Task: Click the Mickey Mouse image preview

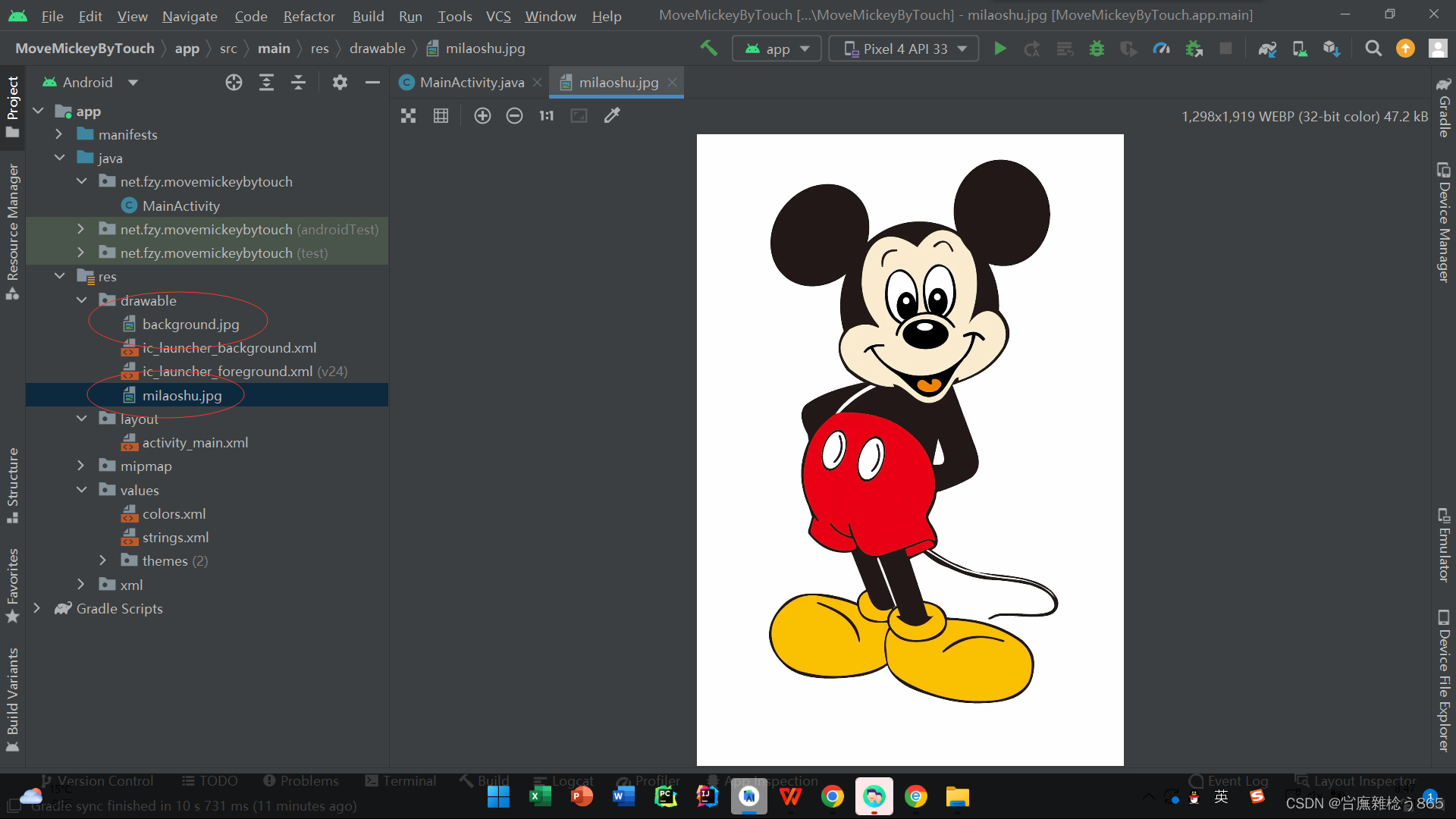Action: [910, 450]
